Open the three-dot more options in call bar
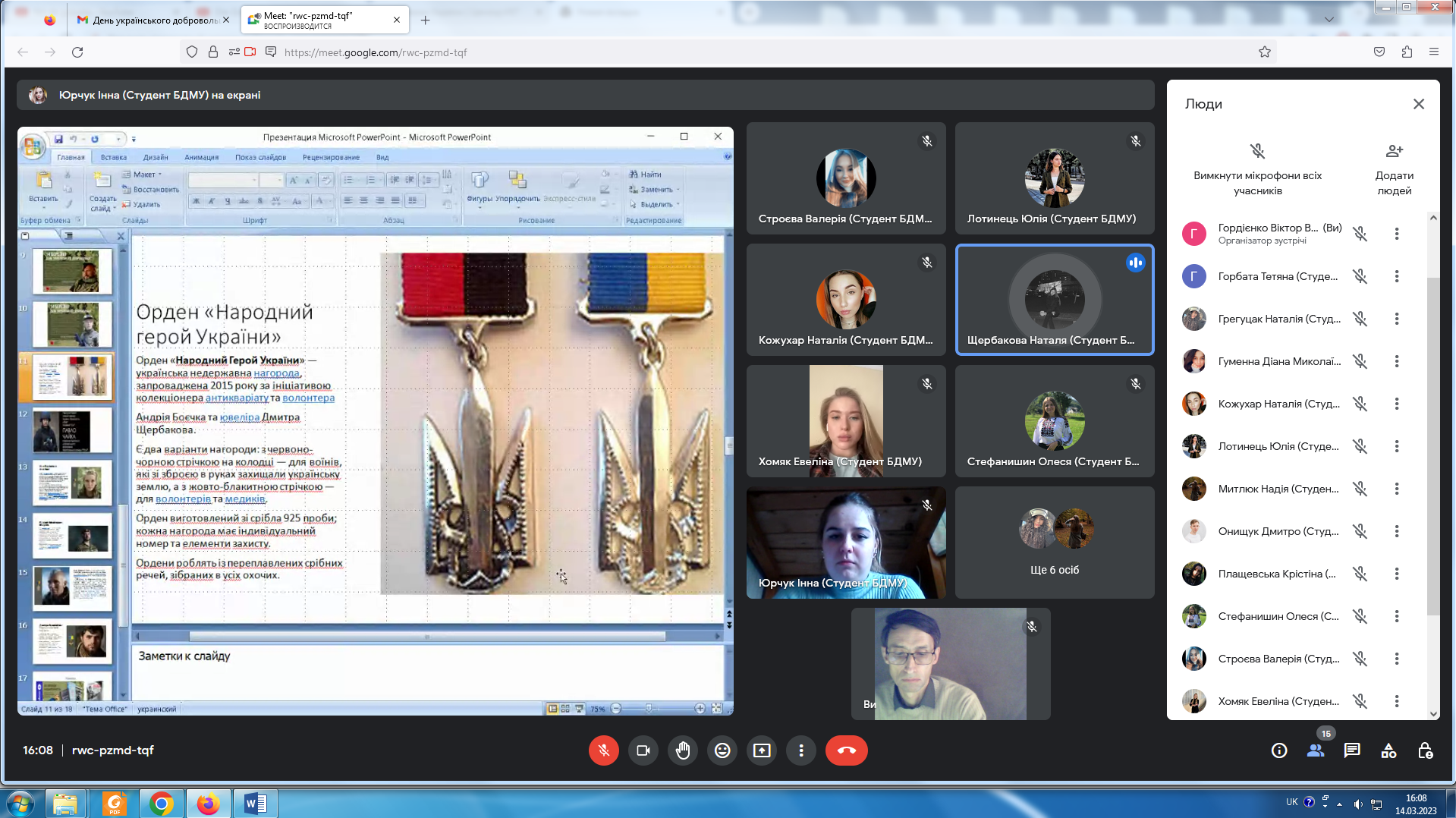Image resolution: width=1456 pixels, height=818 pixels. (x=801, y=750)
